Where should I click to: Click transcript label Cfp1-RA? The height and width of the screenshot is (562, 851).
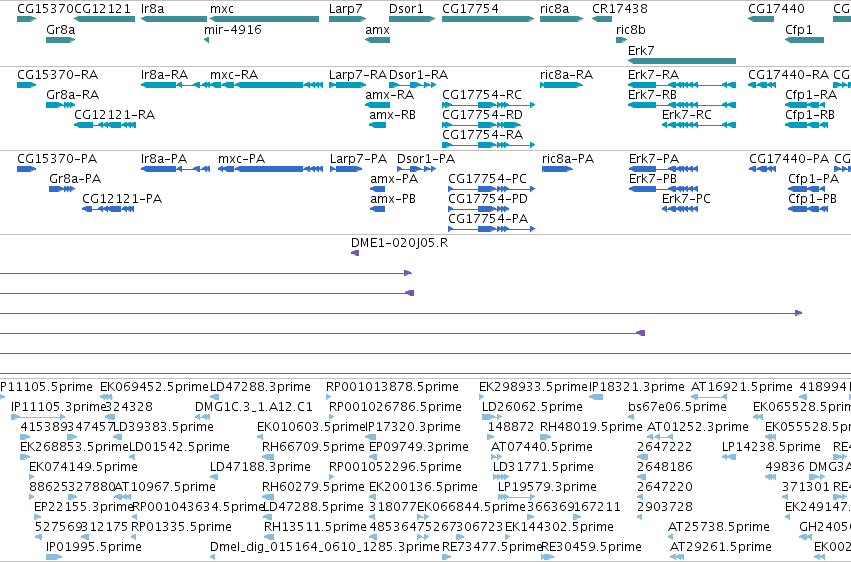click(811, 95)
